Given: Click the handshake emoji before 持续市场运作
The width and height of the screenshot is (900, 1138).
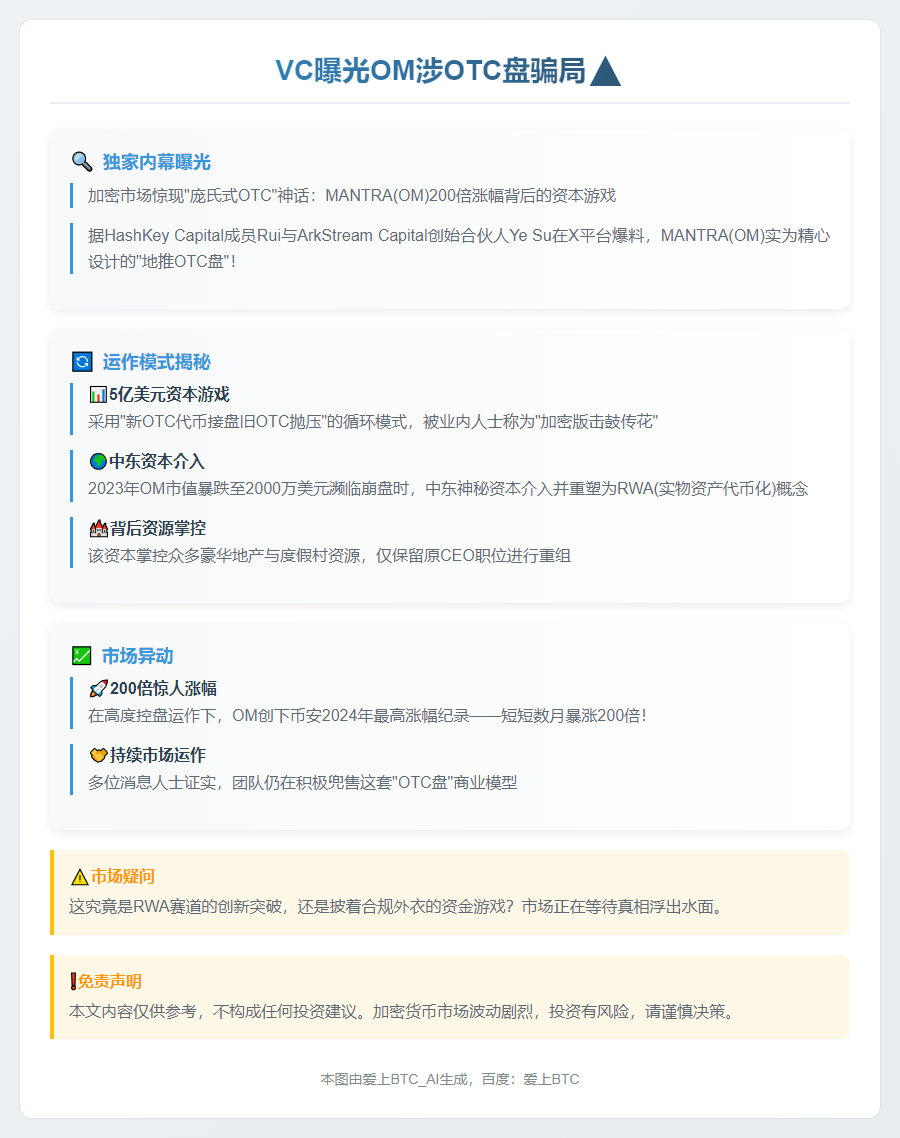Looking at the screenshot, I should tap(98, 756).
